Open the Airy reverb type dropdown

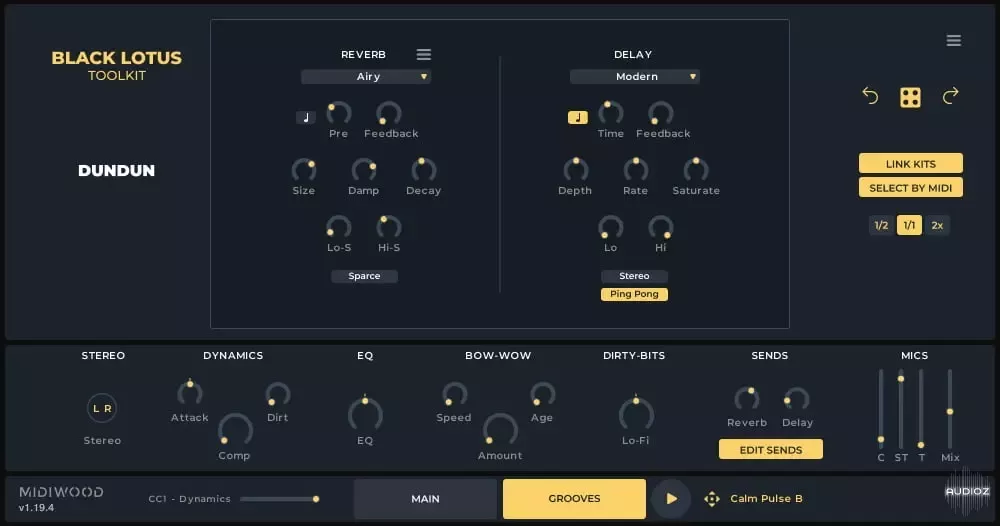pyautogui.click(x=366, y=77)
